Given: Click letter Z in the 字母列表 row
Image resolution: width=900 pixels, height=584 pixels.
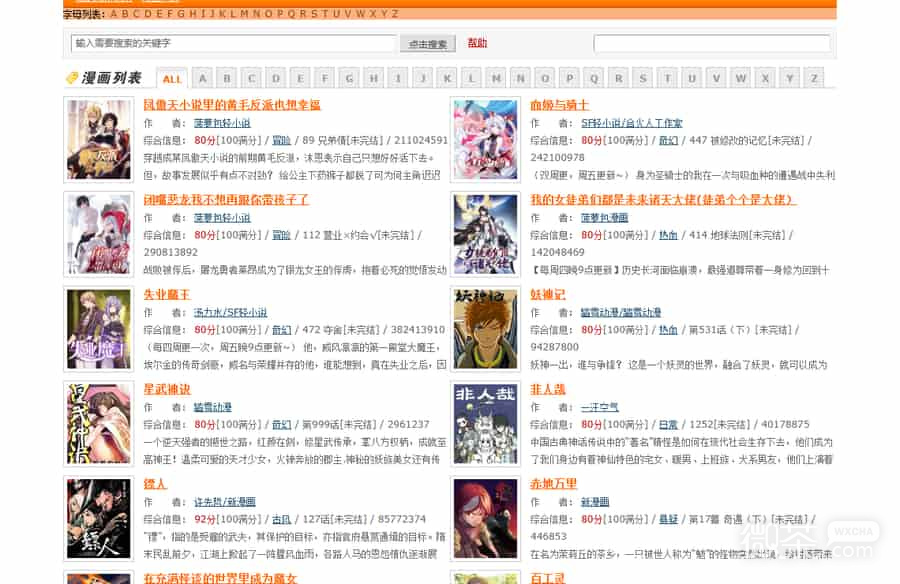Looking at the screenshot, I should pyautogui.click(x=395, y=14).
